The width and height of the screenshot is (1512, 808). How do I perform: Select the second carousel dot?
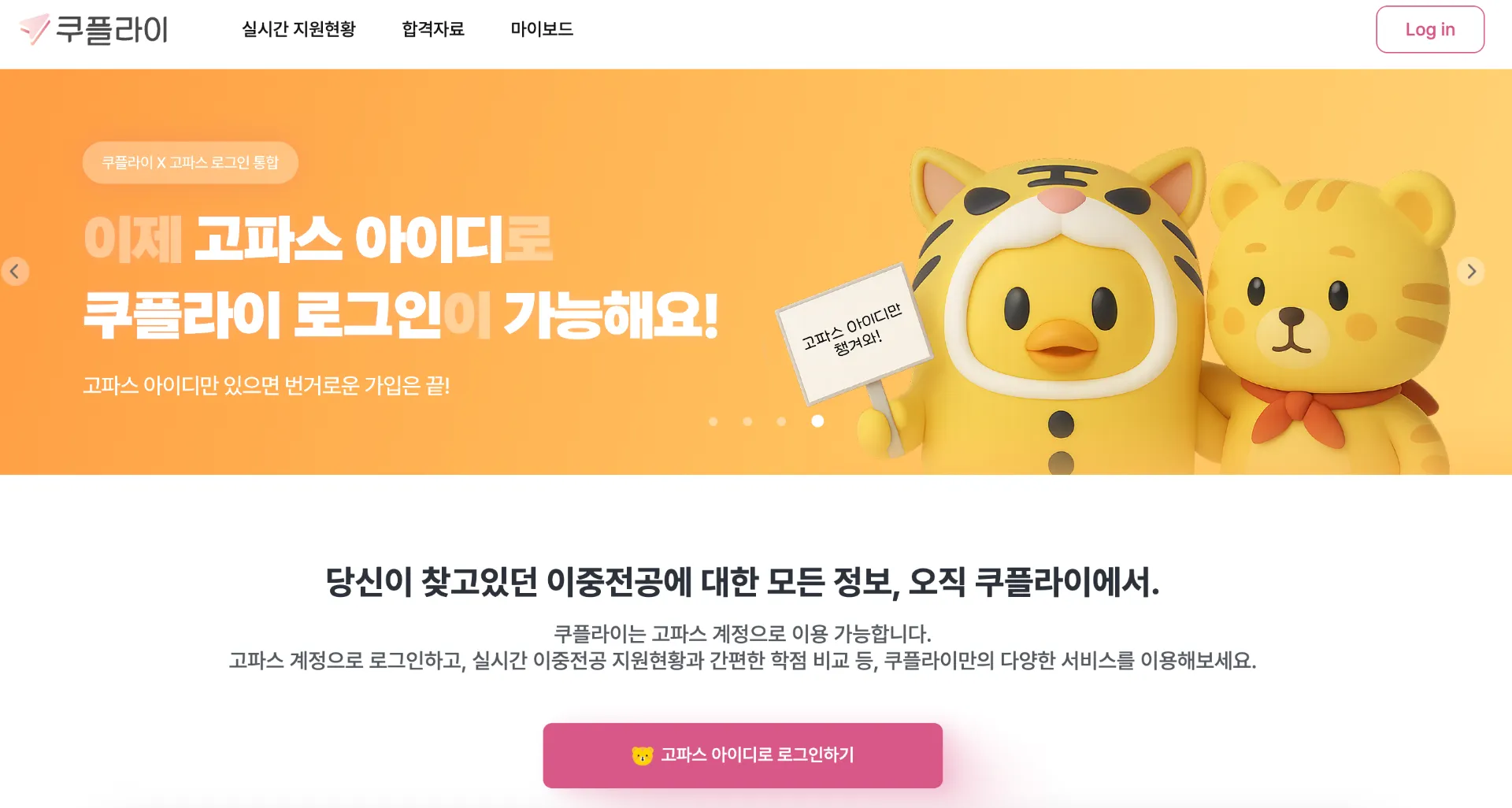747,421
